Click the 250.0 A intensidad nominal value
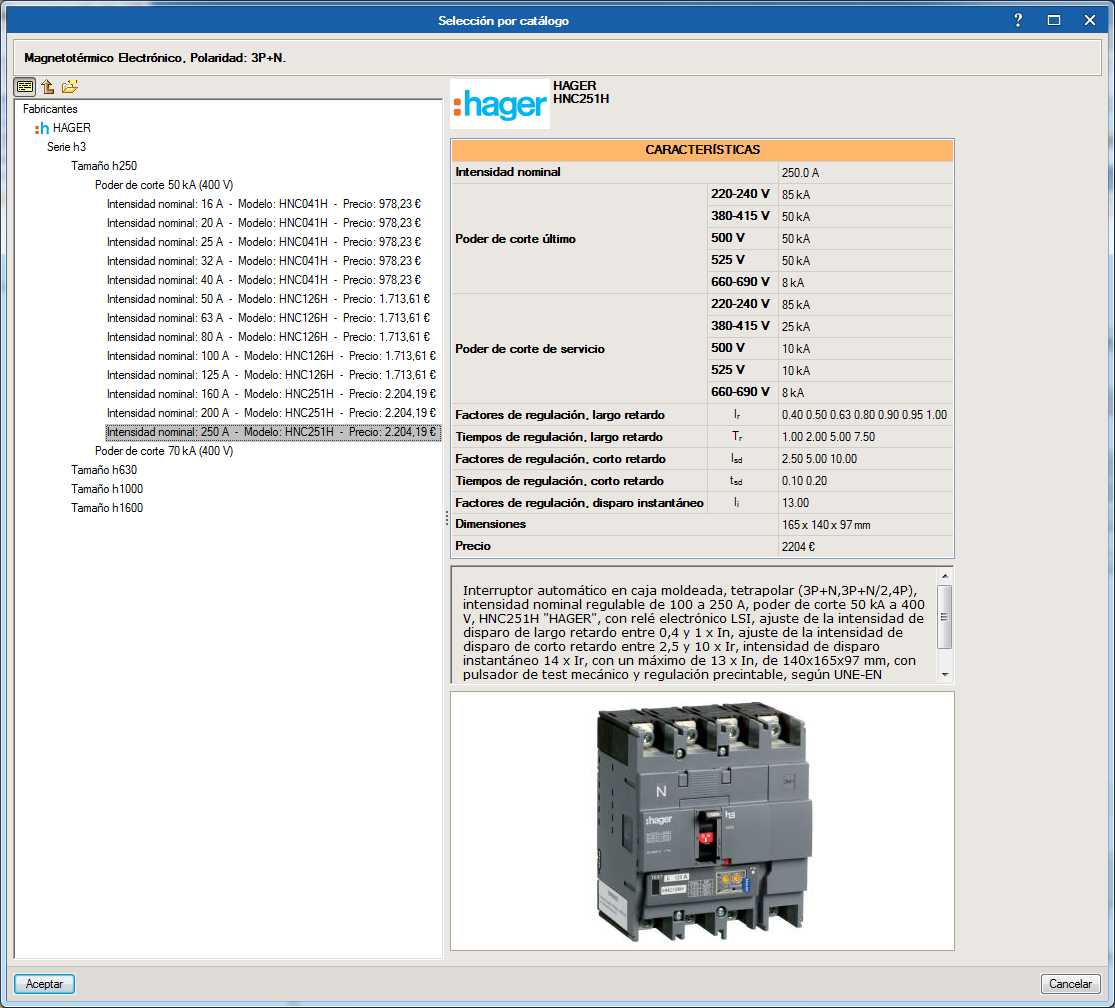 pos(801,173)
